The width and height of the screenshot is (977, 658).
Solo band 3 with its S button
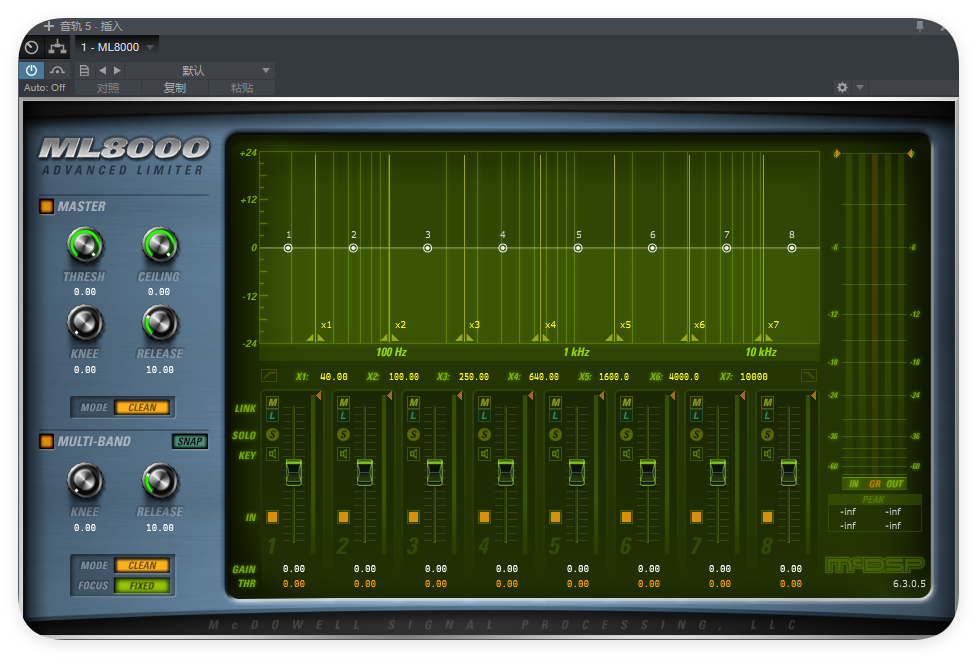(414, 434)
